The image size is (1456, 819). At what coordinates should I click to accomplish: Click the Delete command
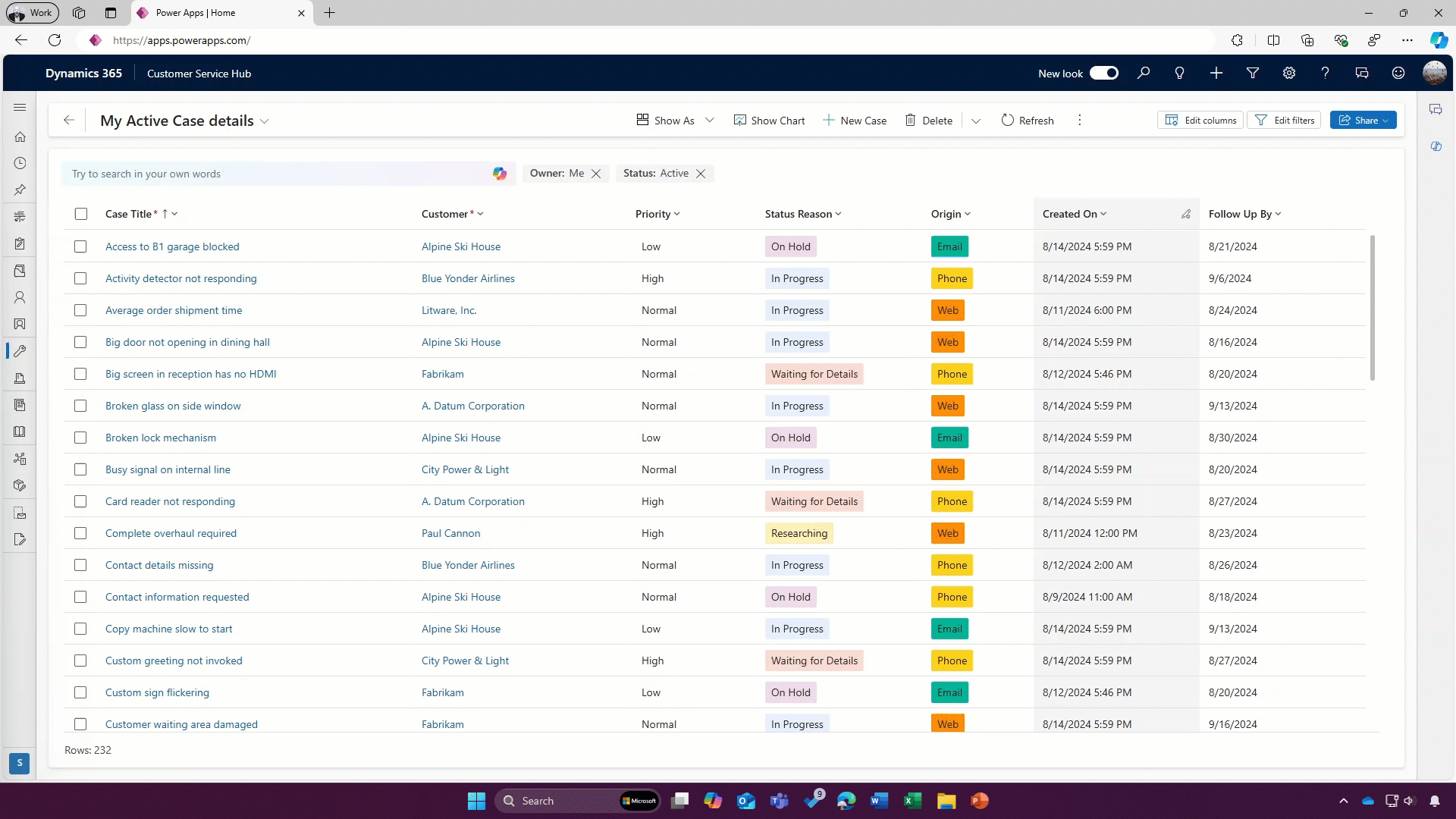929,120
